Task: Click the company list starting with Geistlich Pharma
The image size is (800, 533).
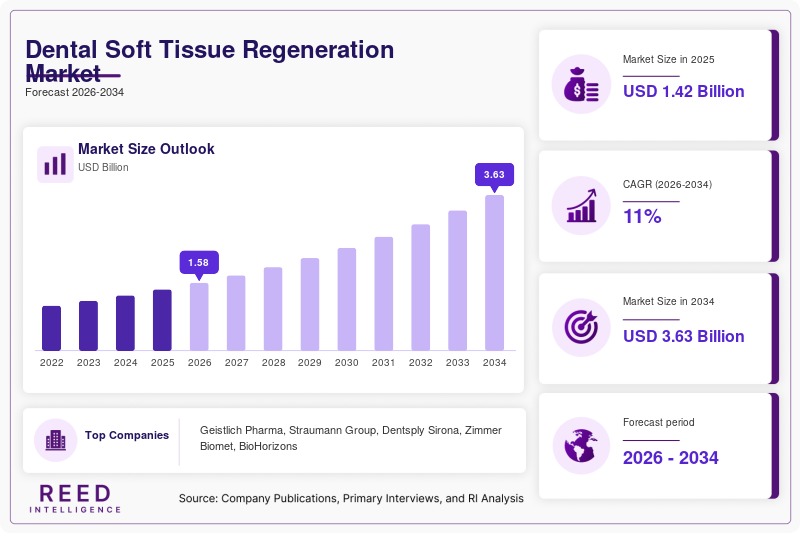Action: [x=351, y=438]
